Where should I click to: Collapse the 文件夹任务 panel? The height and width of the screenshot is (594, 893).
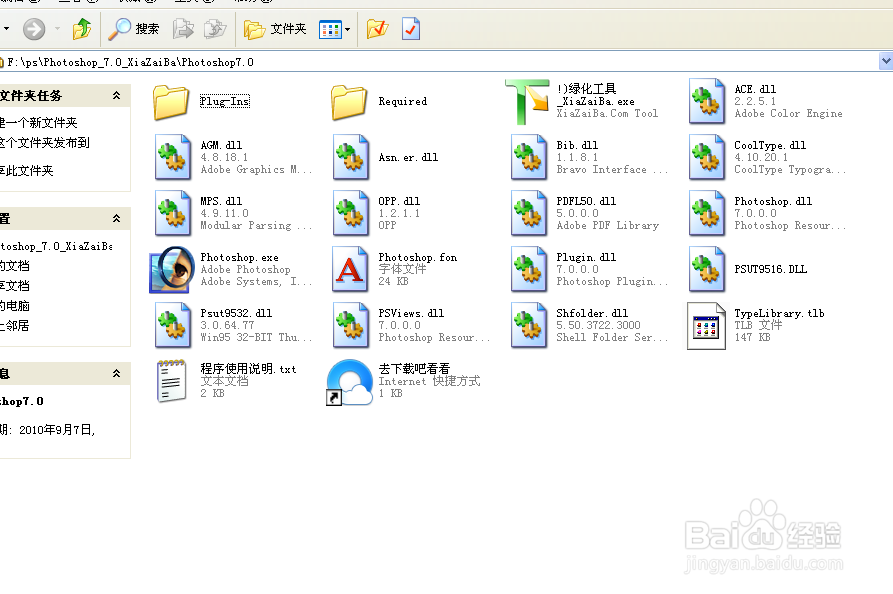pyautogui.click(x=116, y=96)
